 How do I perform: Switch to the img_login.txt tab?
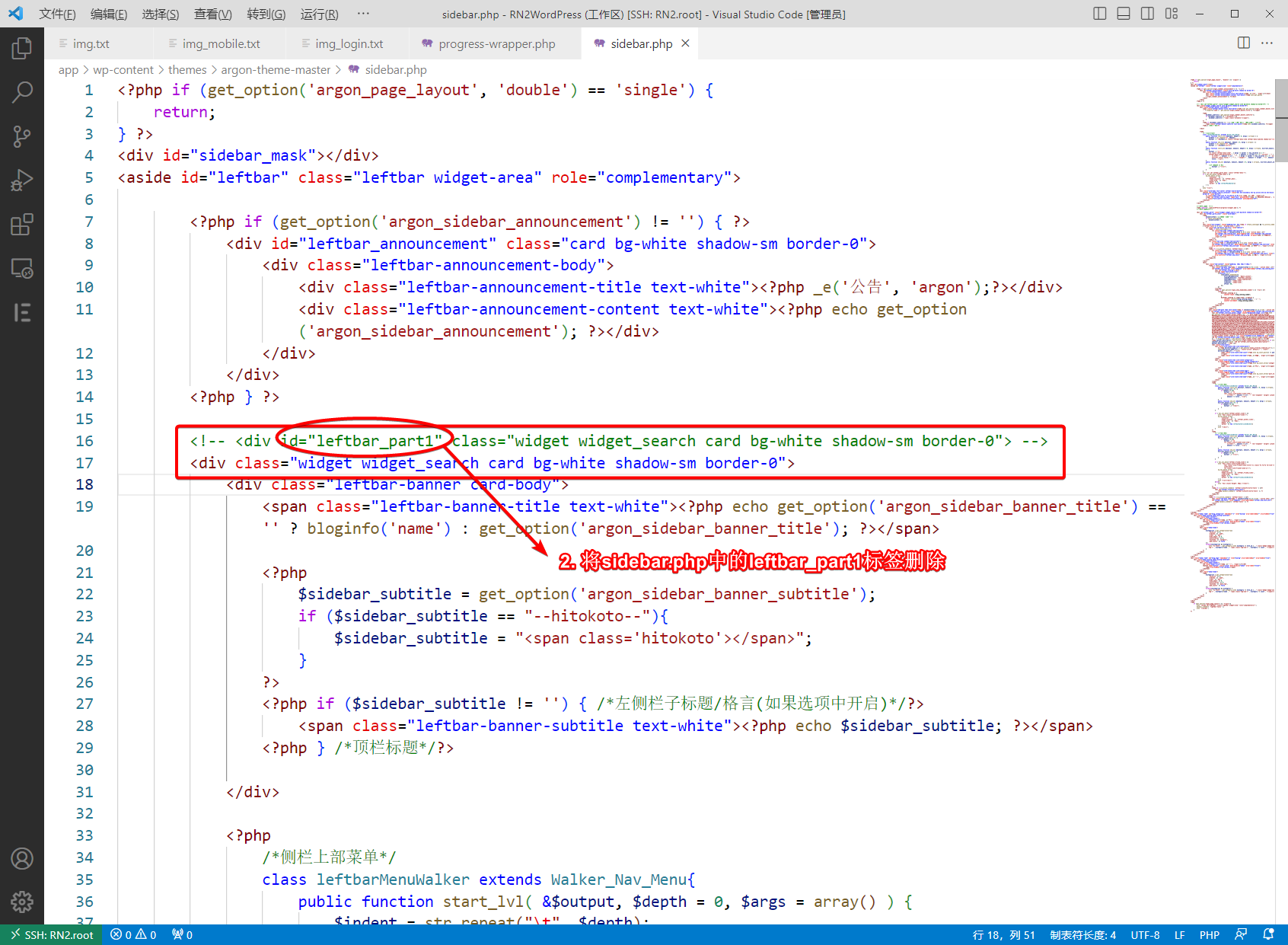coord(349,43)
